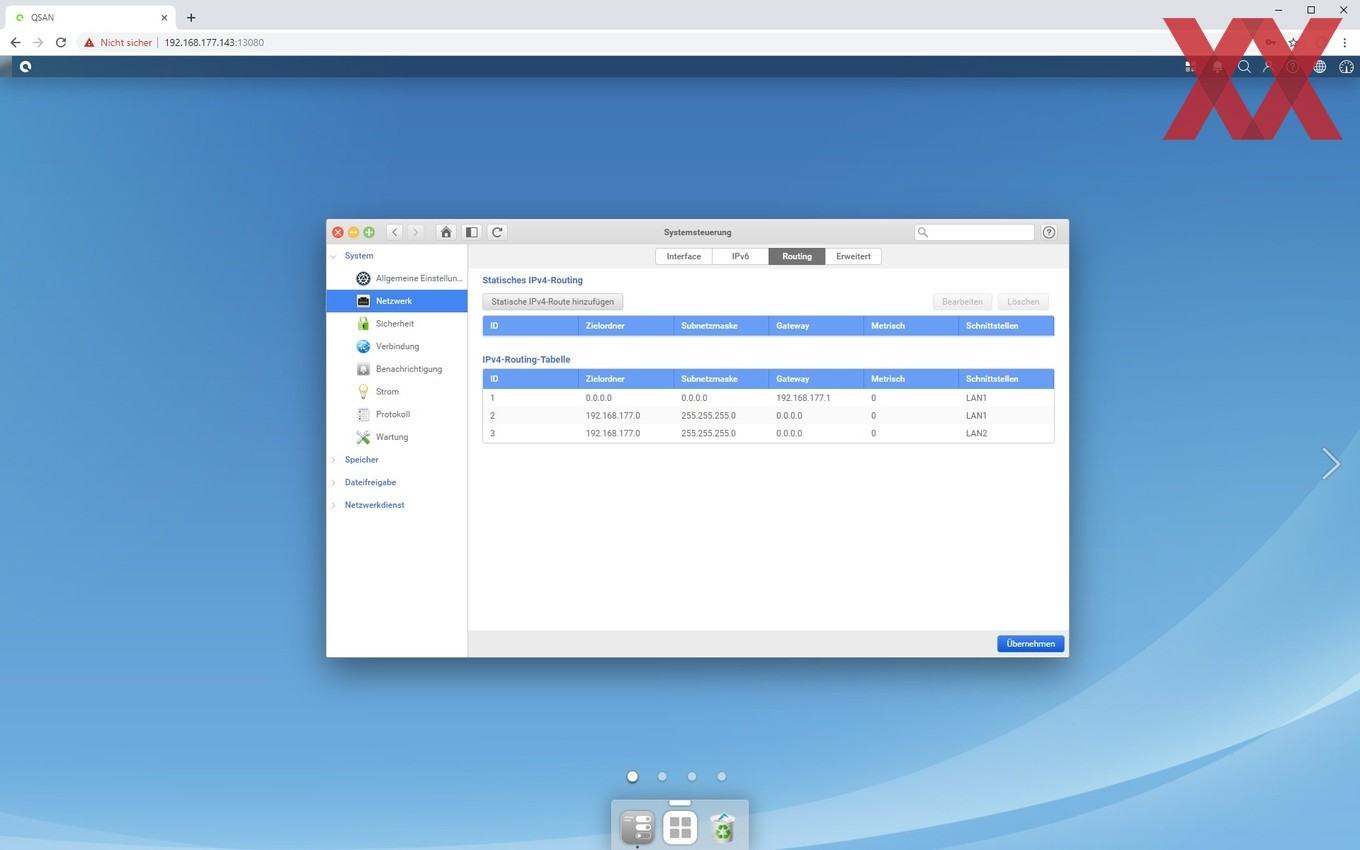
Task: Reload the browser page
Action: (61, 43)
